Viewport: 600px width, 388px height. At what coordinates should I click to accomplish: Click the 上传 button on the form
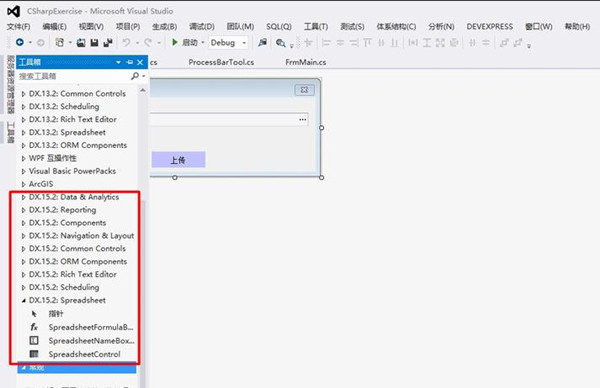(178, 160)
